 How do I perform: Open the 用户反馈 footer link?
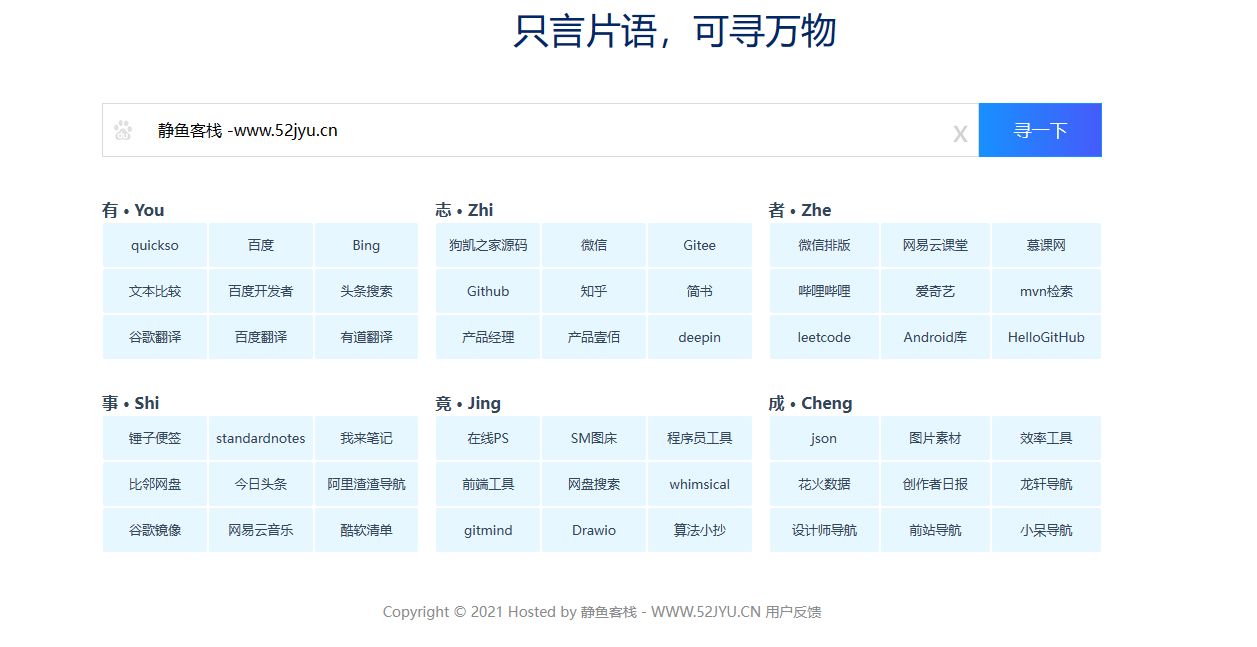(x=793, y=612)
